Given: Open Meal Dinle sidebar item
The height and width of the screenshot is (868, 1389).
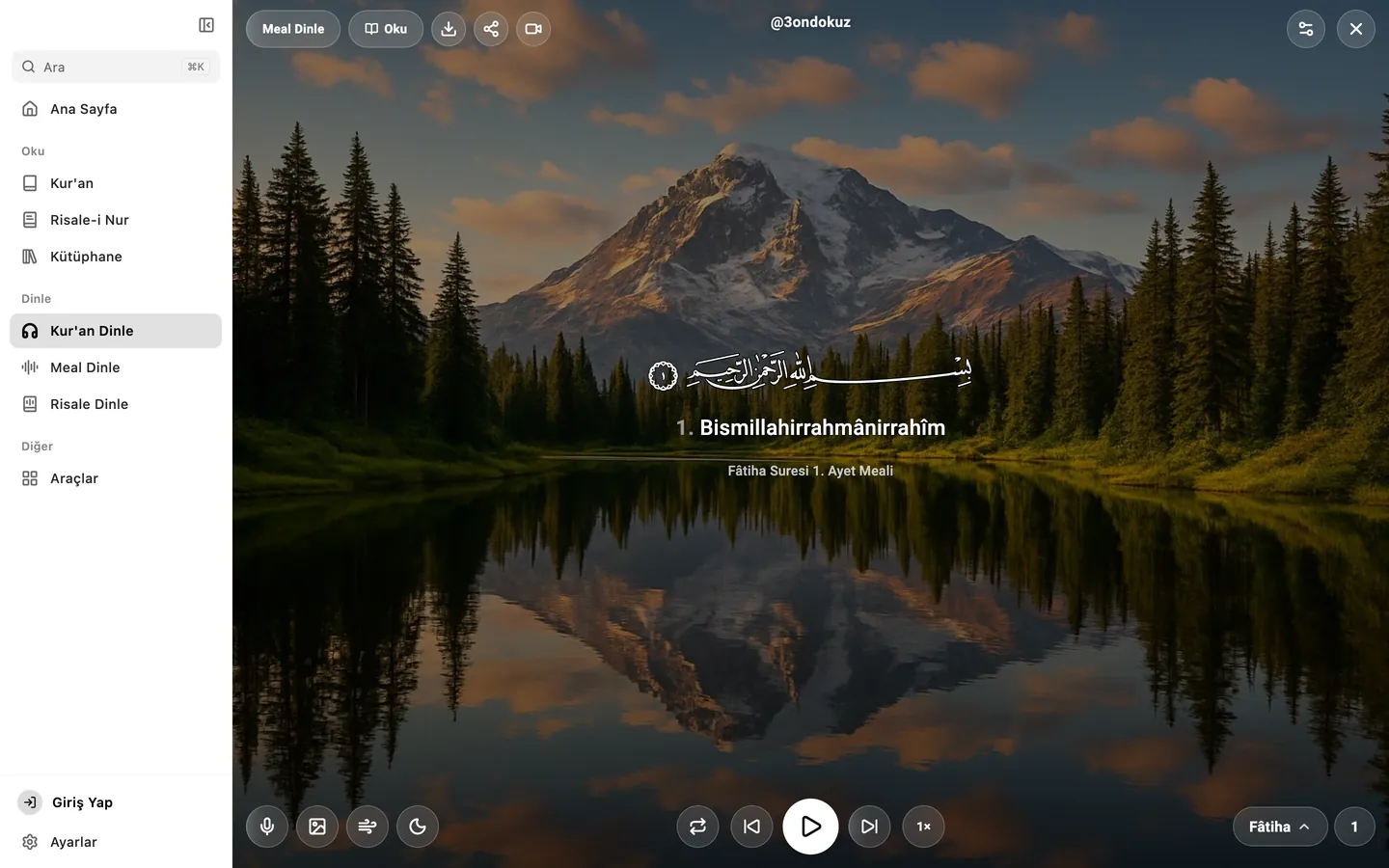Looking at the screenshot, I should (x=116, y=367).
